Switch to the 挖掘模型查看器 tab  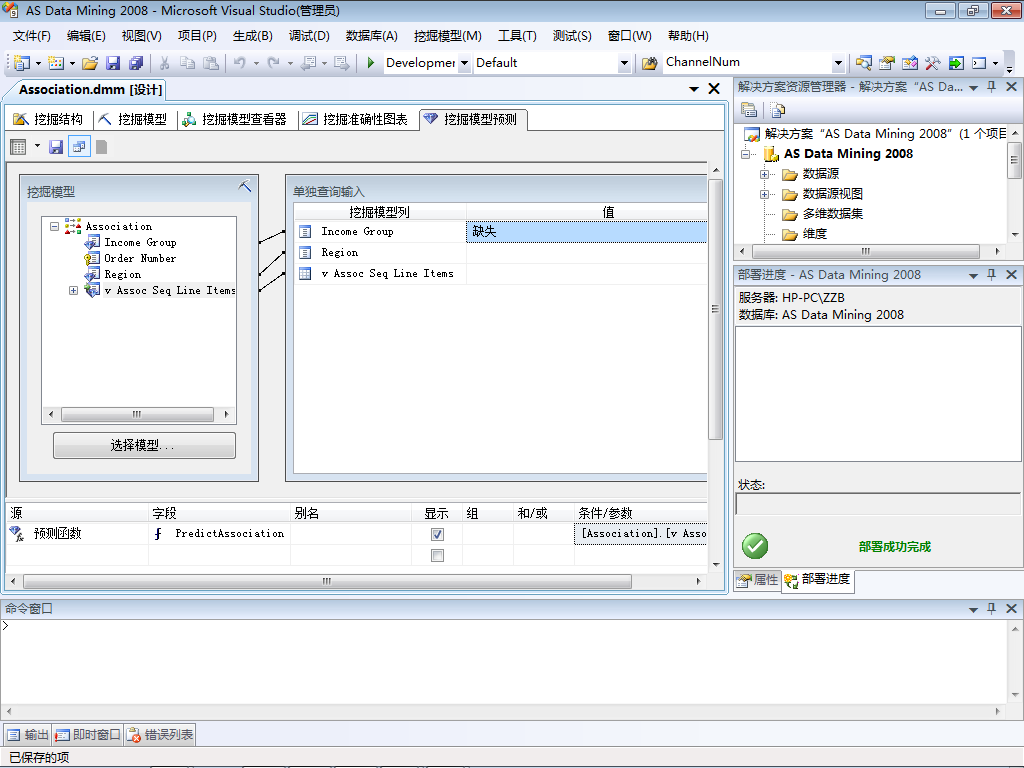pos(234,119)
